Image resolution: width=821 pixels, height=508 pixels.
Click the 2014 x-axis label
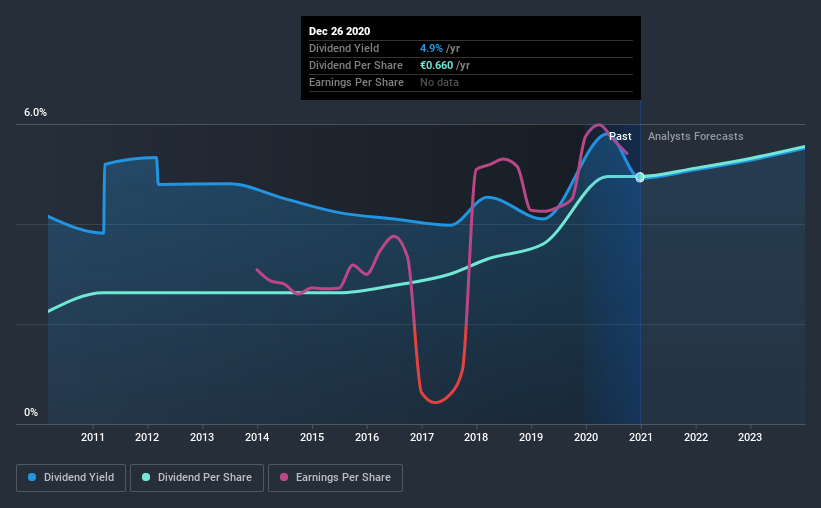click(x=257, y=437)
